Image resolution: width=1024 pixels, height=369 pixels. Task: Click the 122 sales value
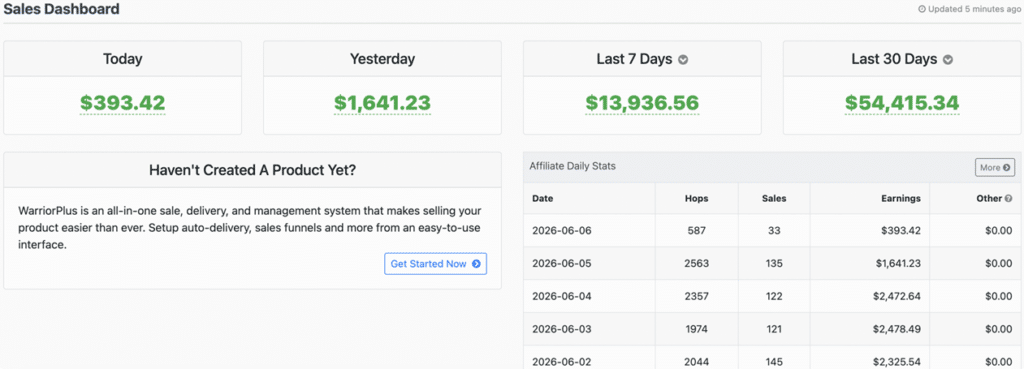coord(774,296)
